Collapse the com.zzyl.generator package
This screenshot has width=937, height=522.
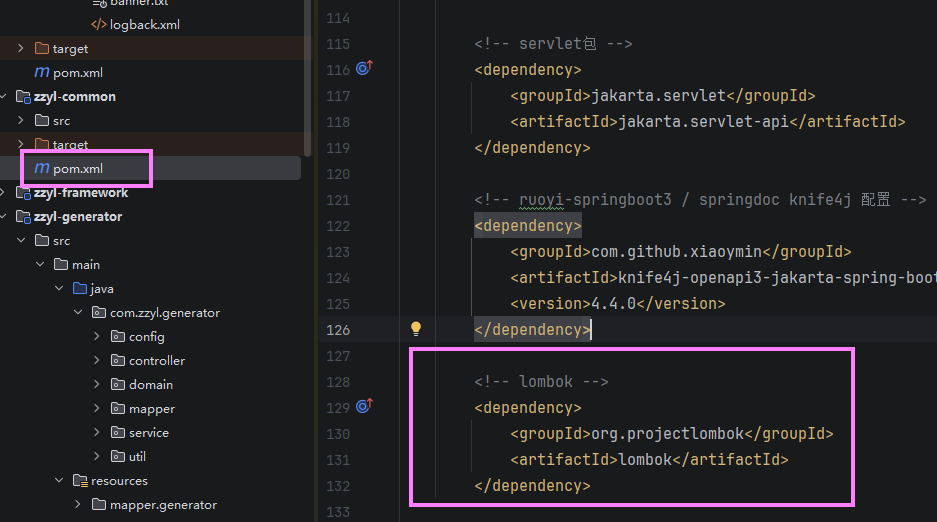(x=78, y=312)
